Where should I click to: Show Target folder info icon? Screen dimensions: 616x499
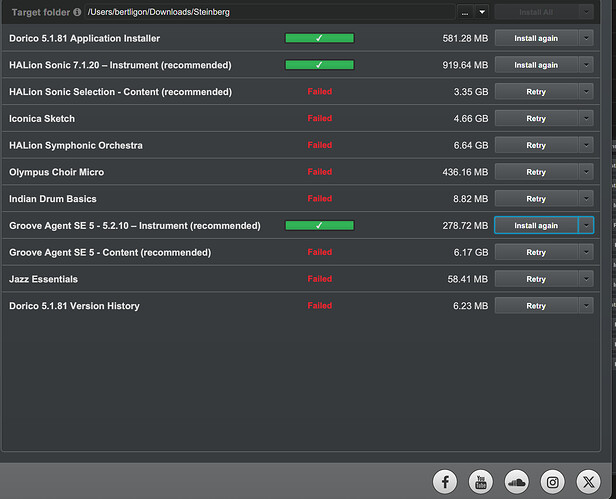click(x=77, y=12)
